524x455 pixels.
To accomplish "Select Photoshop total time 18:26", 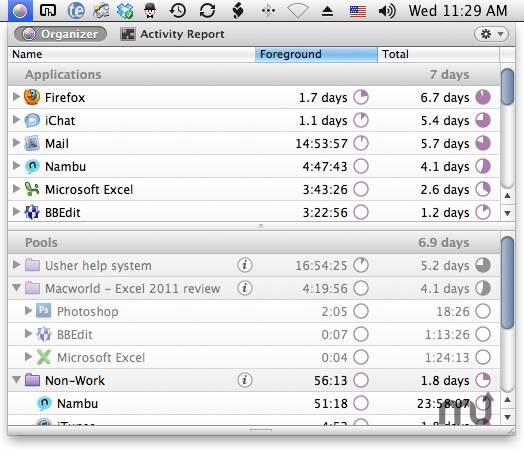I will (x=453, y=312).
